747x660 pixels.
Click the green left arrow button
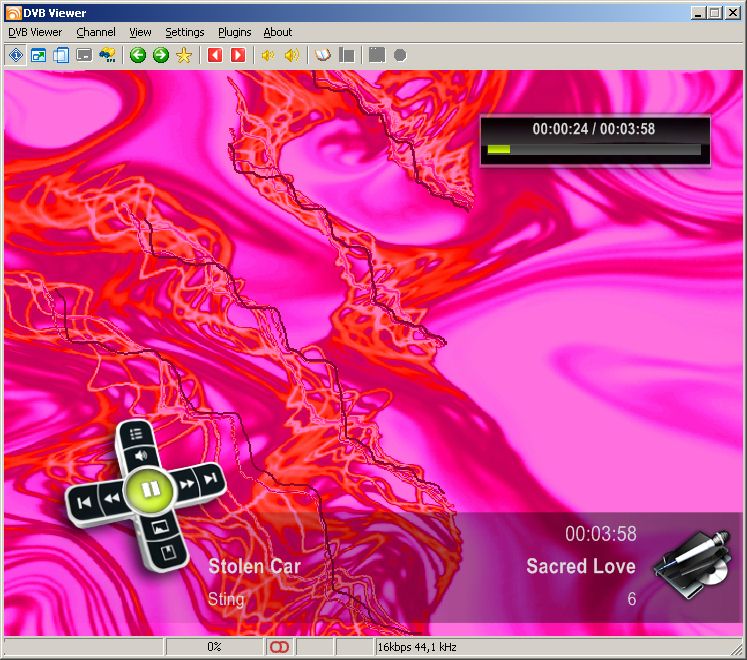click(x=138, y=55)
